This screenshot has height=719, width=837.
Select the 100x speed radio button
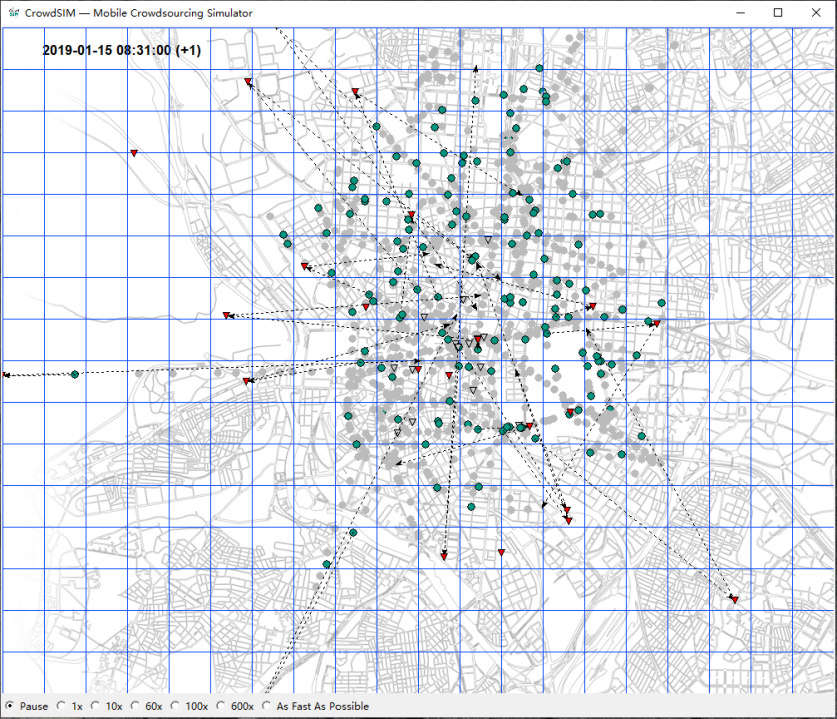click(175, 706)
